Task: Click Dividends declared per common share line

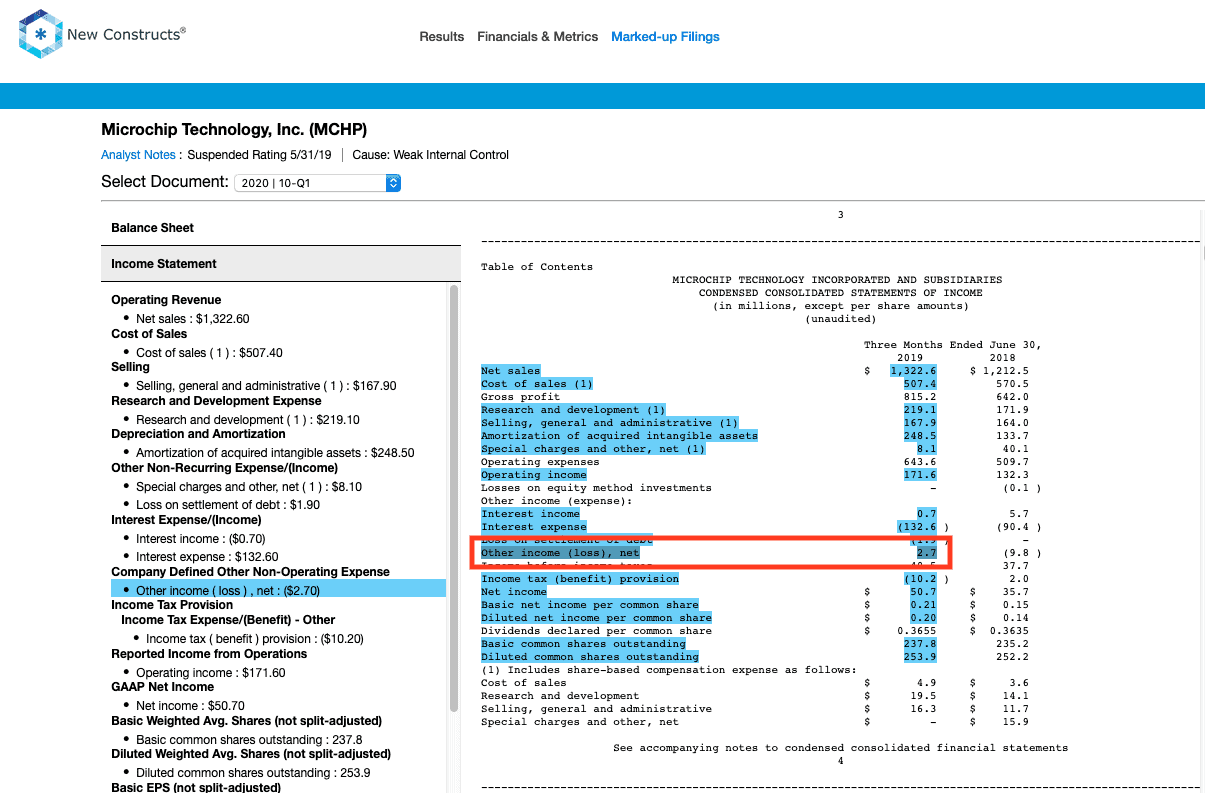Action: pos(596,631)
